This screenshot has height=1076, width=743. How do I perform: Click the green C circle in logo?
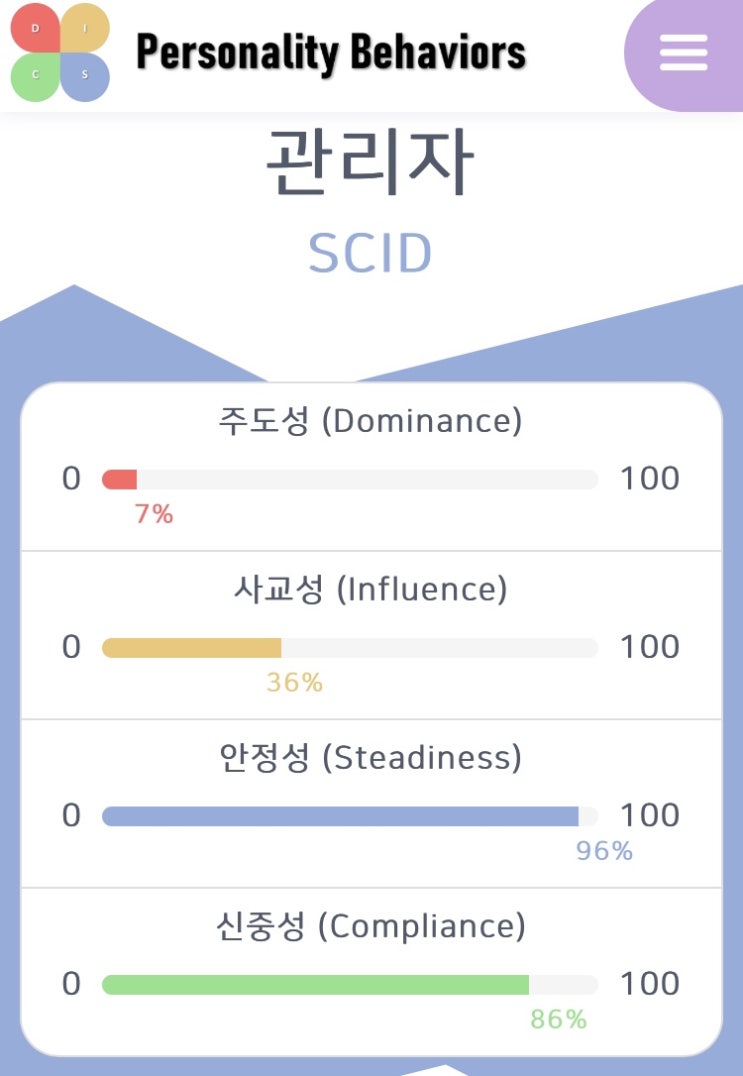[x=35, y=76]
